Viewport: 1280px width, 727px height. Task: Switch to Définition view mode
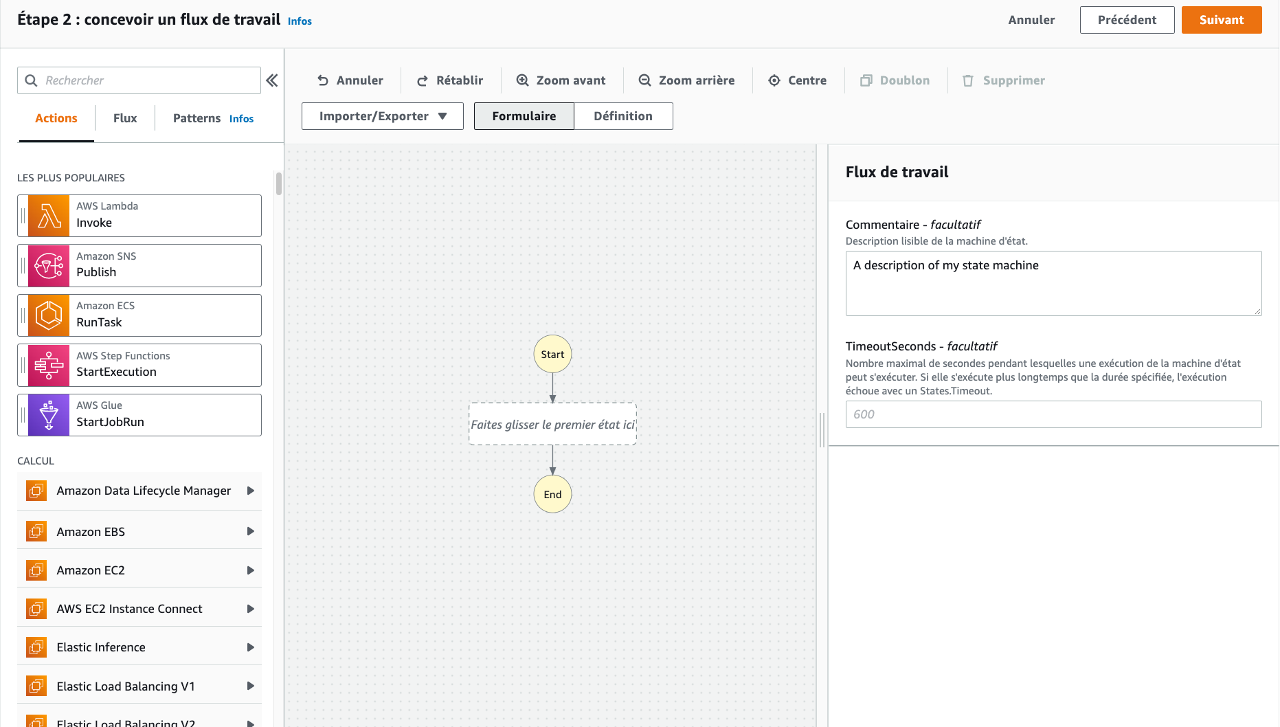[623, 116]
